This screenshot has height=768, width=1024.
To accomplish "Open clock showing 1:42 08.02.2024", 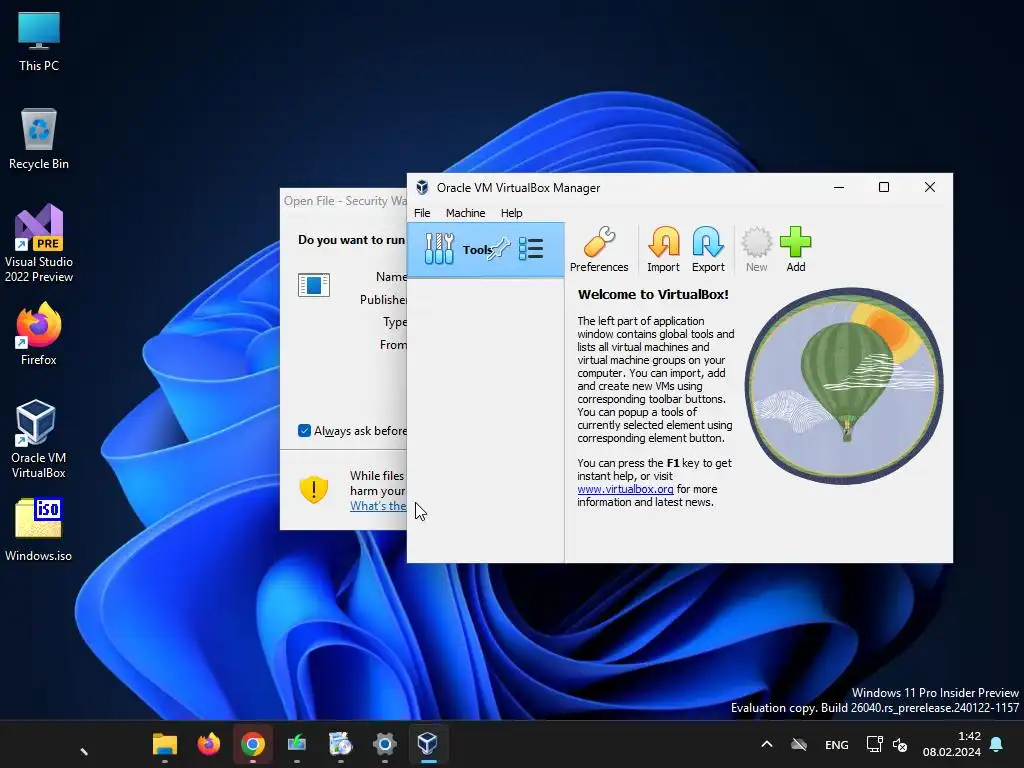I will (x=952, y=744).
